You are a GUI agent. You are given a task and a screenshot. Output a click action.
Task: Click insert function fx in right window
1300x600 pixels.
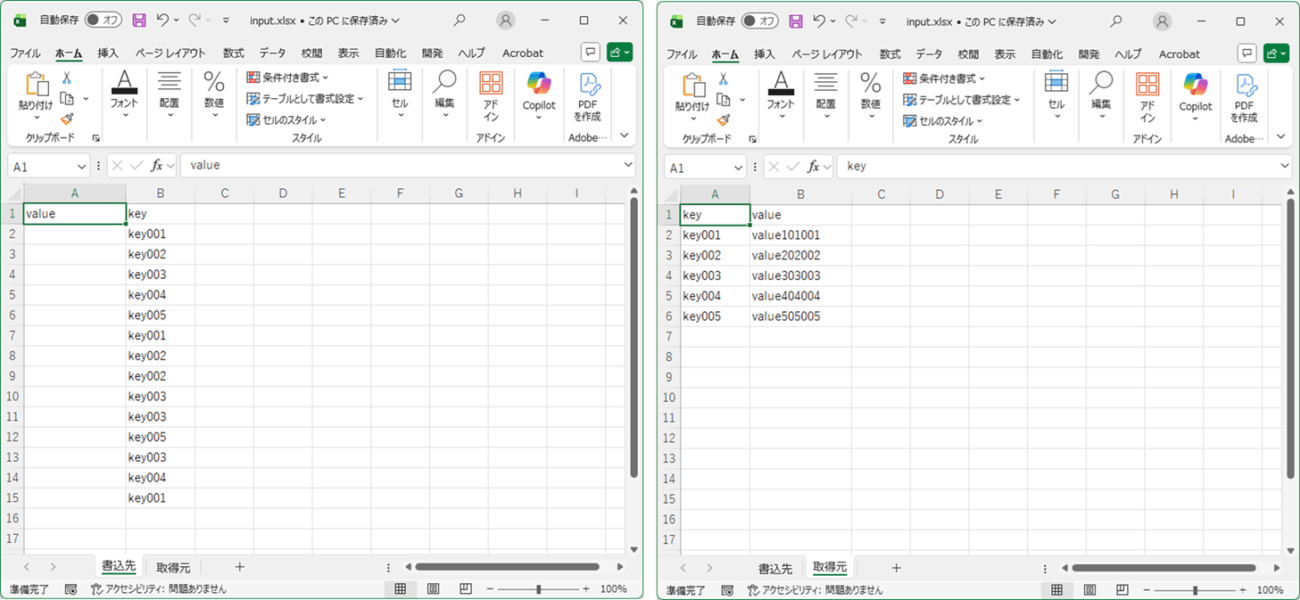click(816, 166)
